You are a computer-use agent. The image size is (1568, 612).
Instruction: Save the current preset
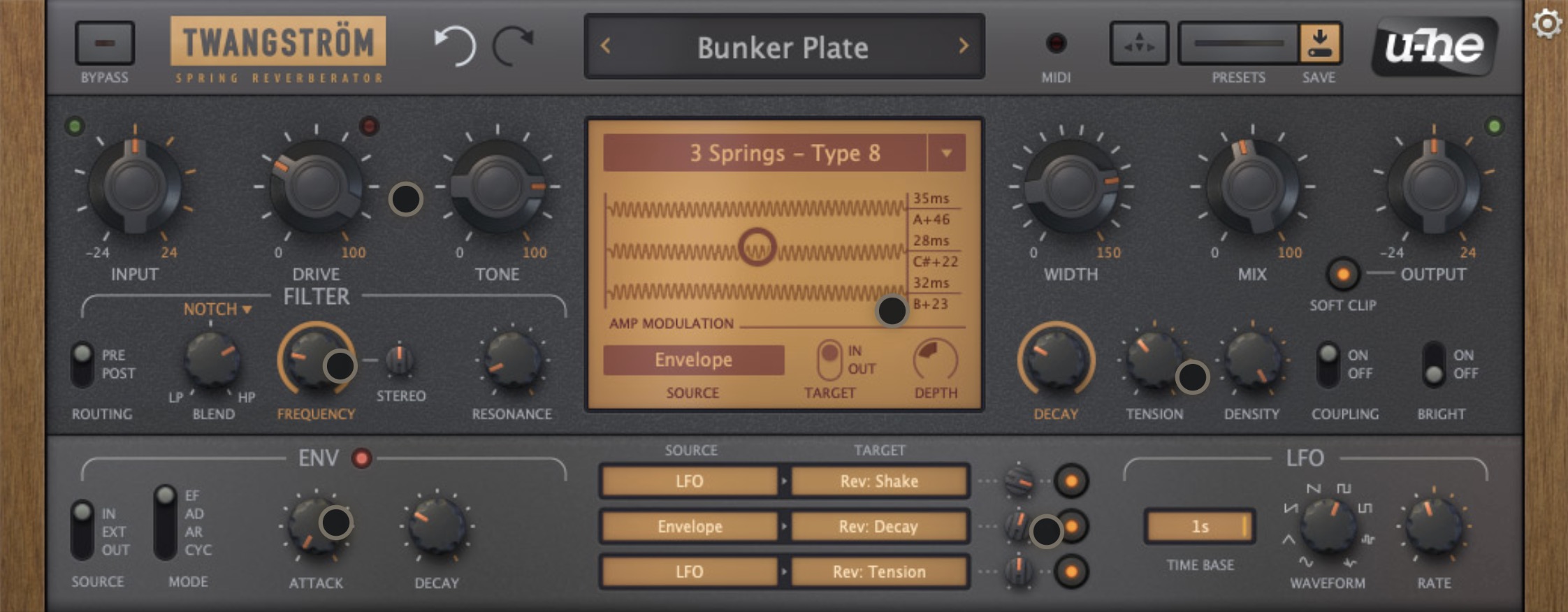(1319, 44)
